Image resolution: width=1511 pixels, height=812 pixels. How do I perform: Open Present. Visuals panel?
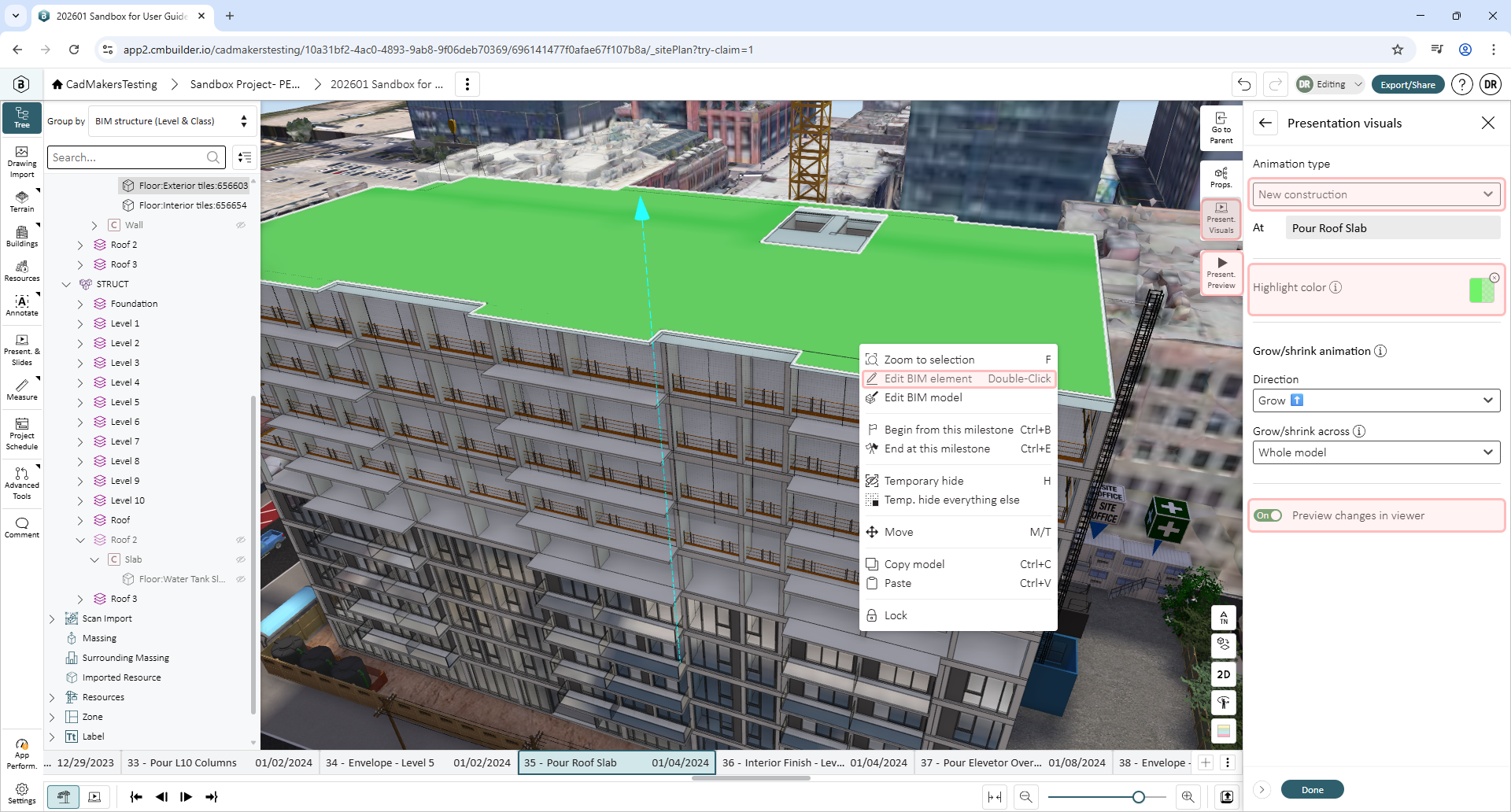click(1221, 219)
